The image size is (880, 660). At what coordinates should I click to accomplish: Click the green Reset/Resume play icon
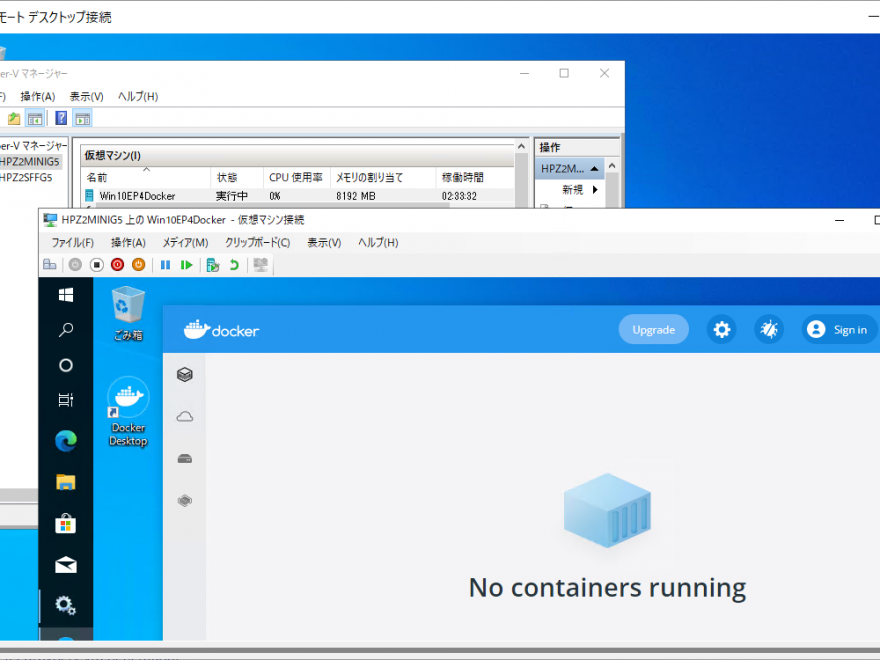[186, 265]
